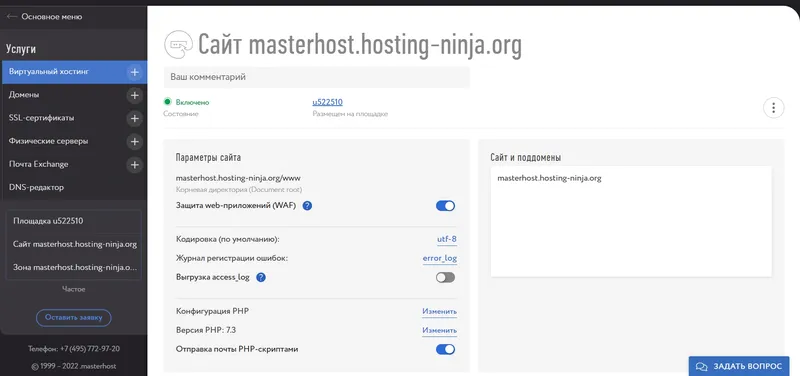This screenshot has width=800, height=376.
Task: Focus the Ваш комментарий input field
Action: 316,77
